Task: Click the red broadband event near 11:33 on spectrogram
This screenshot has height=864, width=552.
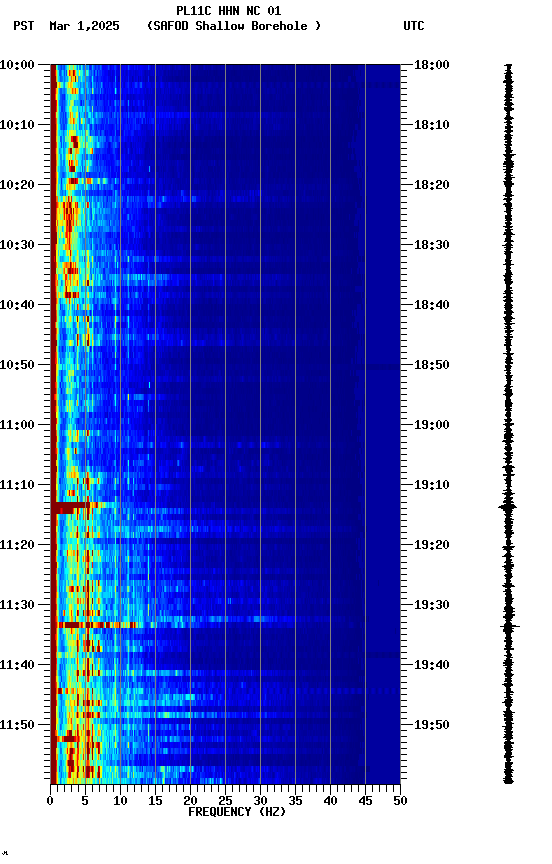Action: click(96, 625)
